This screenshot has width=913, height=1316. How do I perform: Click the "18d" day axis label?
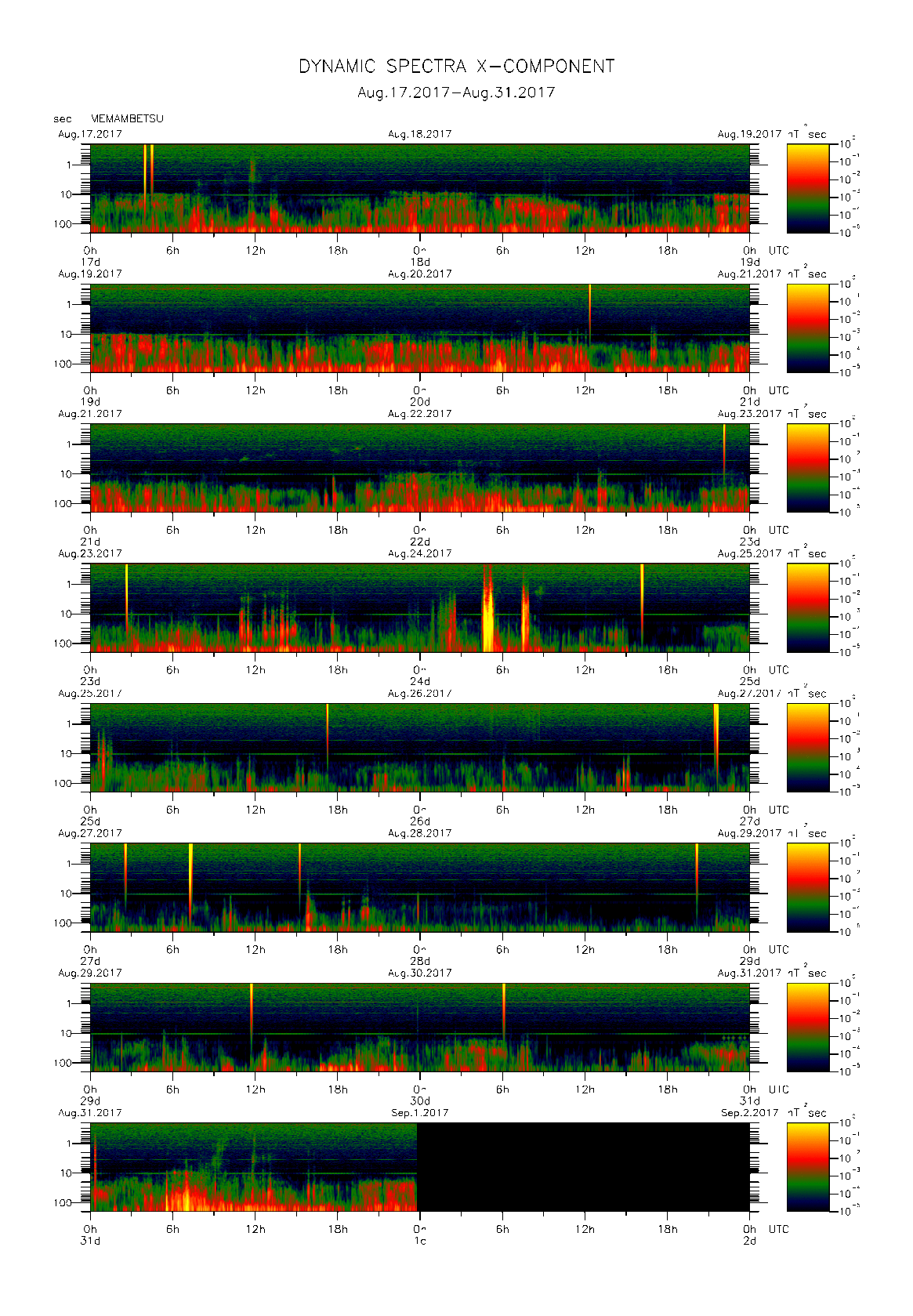421,262
